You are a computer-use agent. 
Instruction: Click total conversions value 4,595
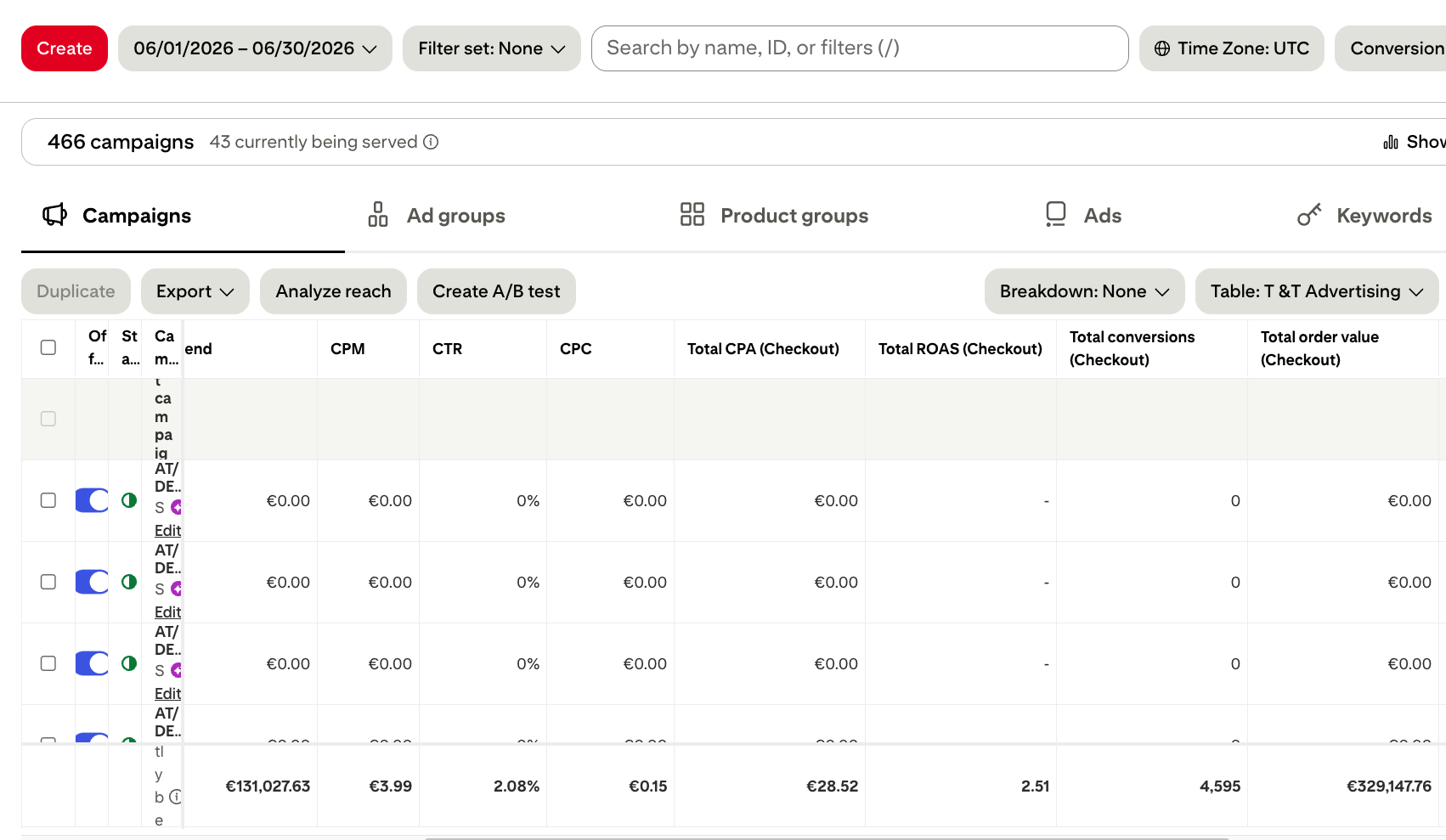pyautogui.click(x=1220, y=786)
